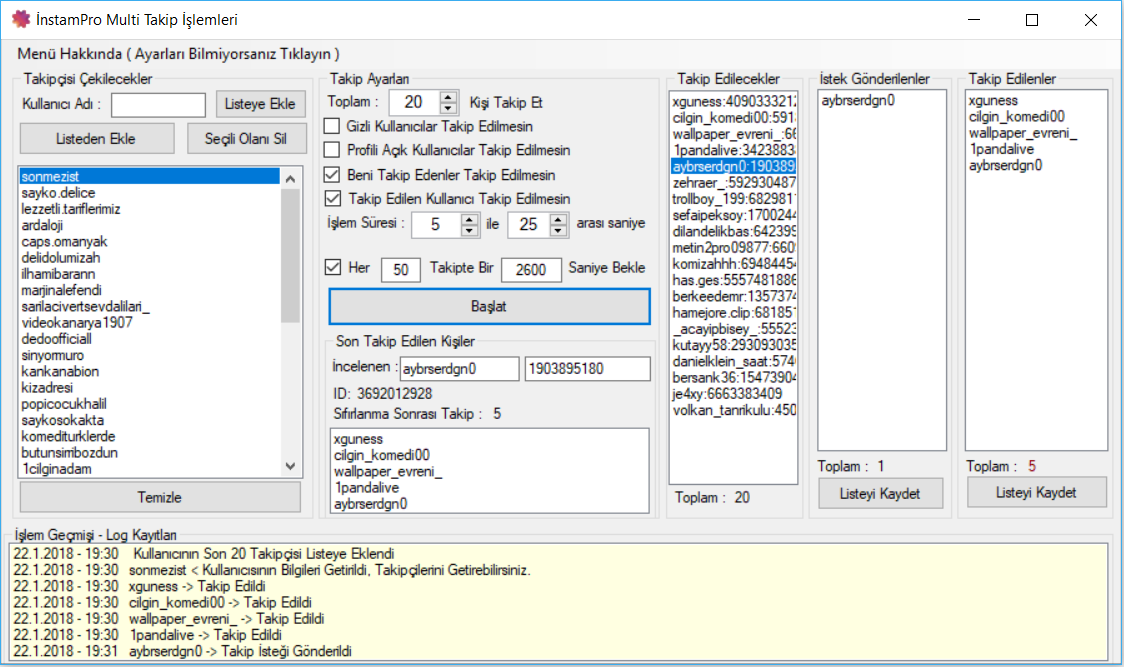Increase maximum İşlem Süresi value 25 up arrow
The height and width of the screenshot is (667, 1124).
pos(558,219)
